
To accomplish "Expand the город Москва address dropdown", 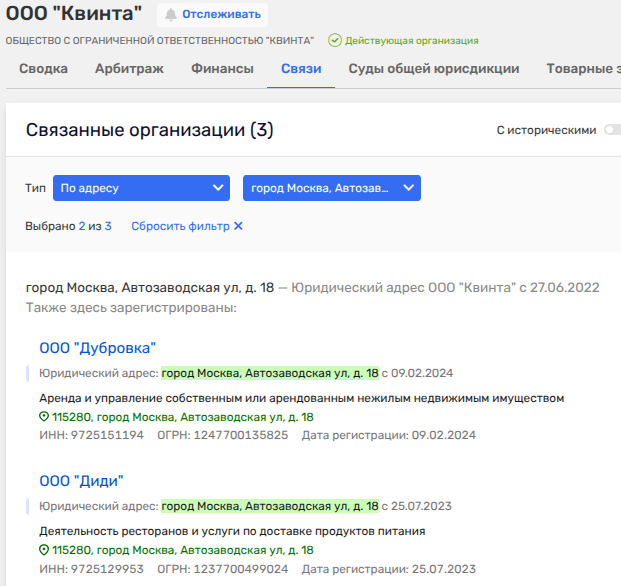I will click(x=331, y=188).
